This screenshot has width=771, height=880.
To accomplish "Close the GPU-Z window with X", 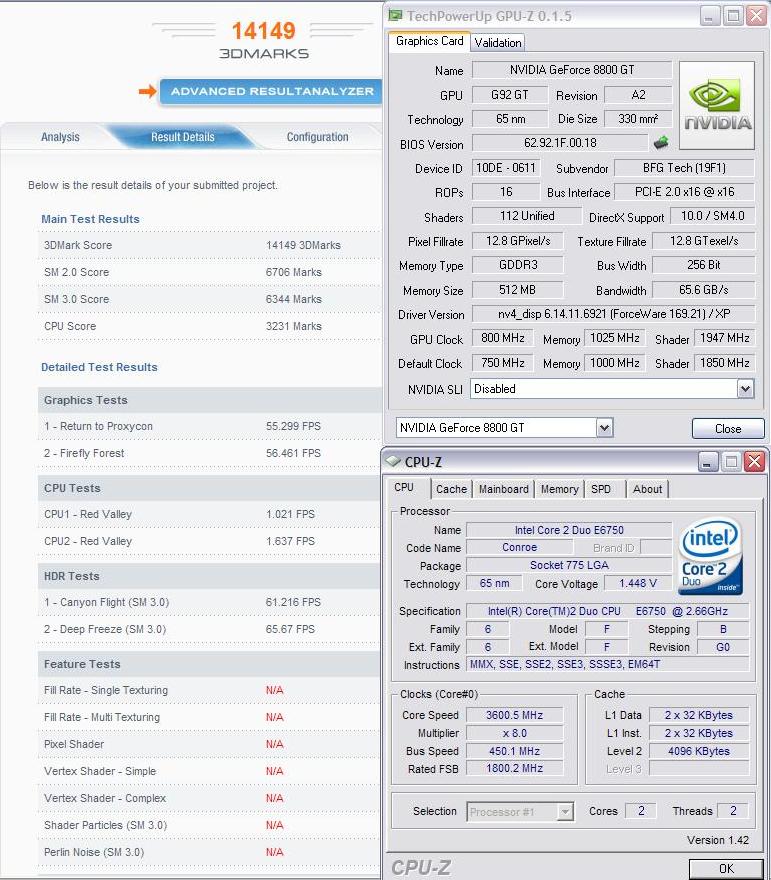I will click(756, 16).
